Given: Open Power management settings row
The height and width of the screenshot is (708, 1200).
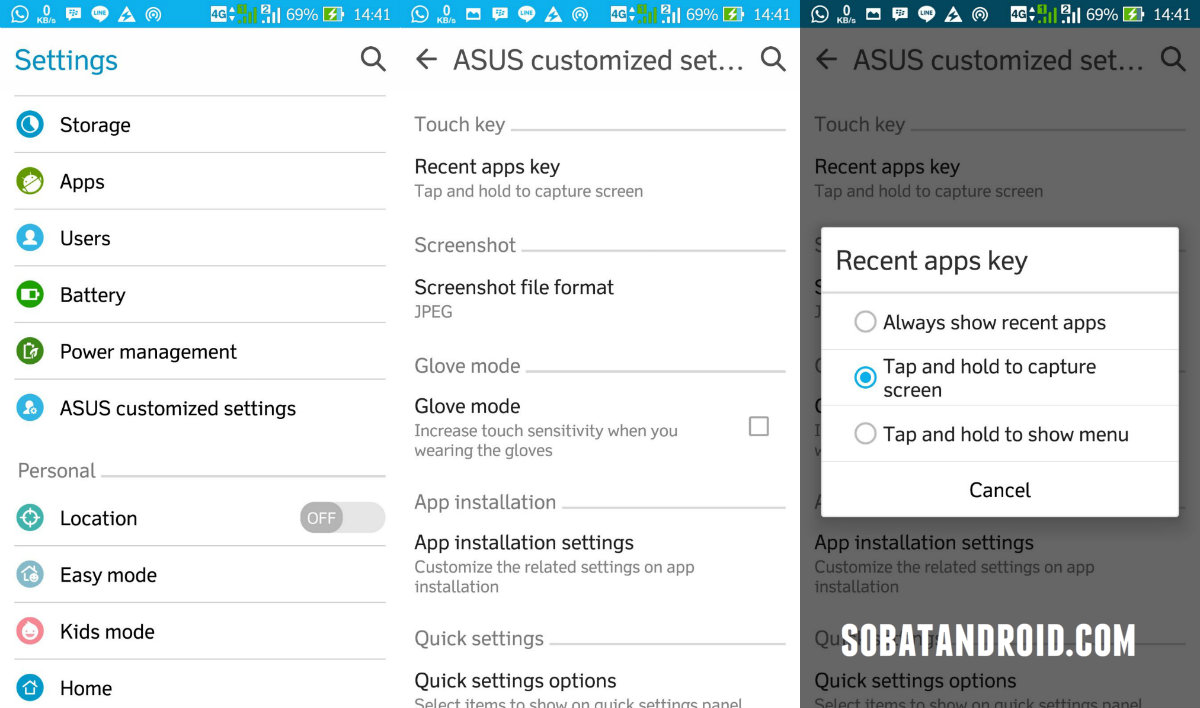Looking at the screenshot, I should [x=200, y=351].
